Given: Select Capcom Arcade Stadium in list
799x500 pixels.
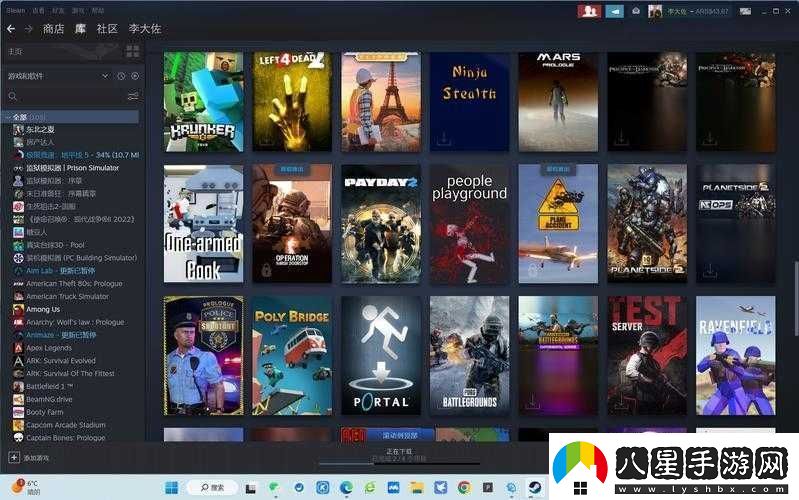Looking at the screenshot, I should point(66,425).
